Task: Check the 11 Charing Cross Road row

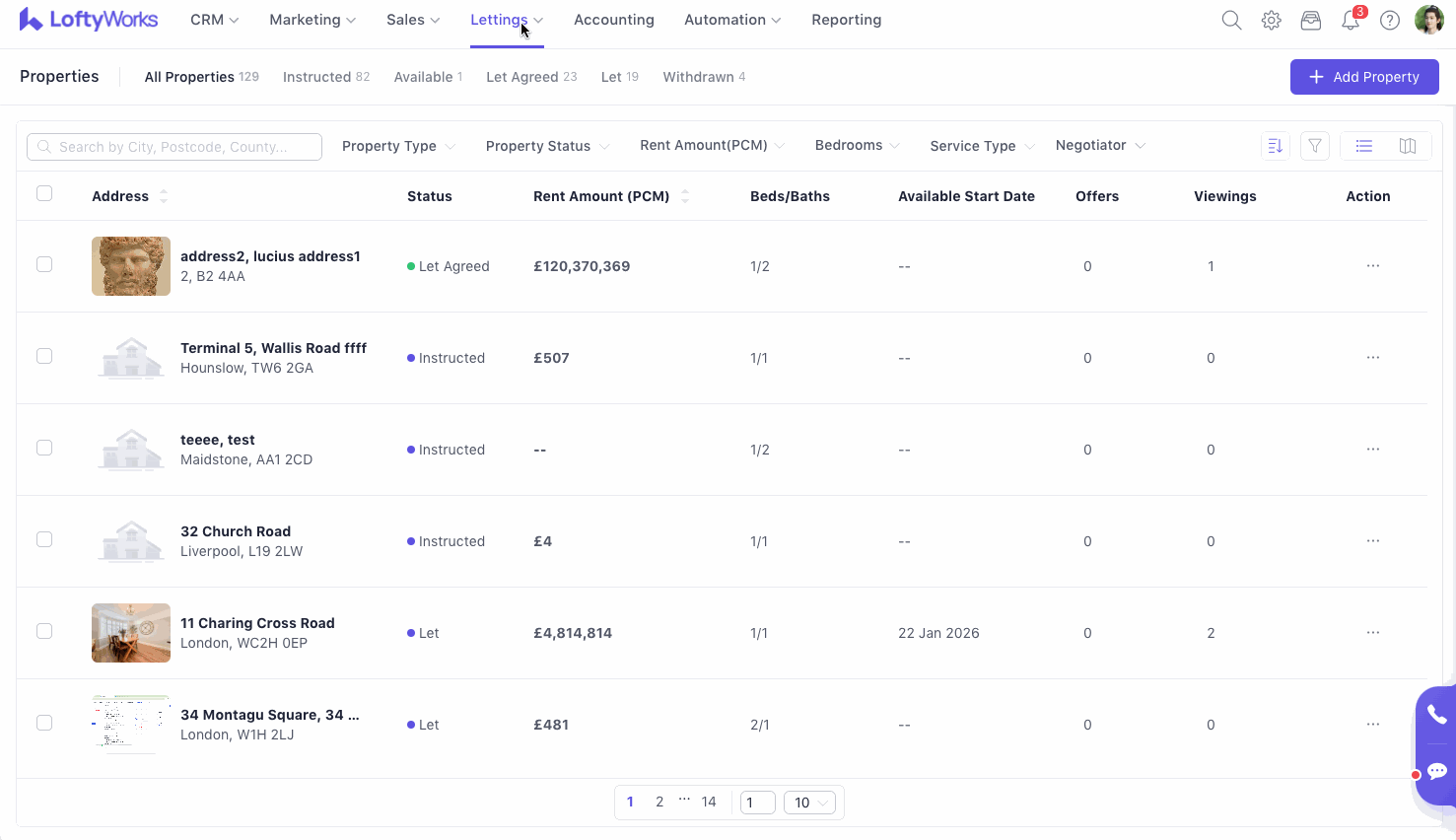Action: [x=44, y=631]
